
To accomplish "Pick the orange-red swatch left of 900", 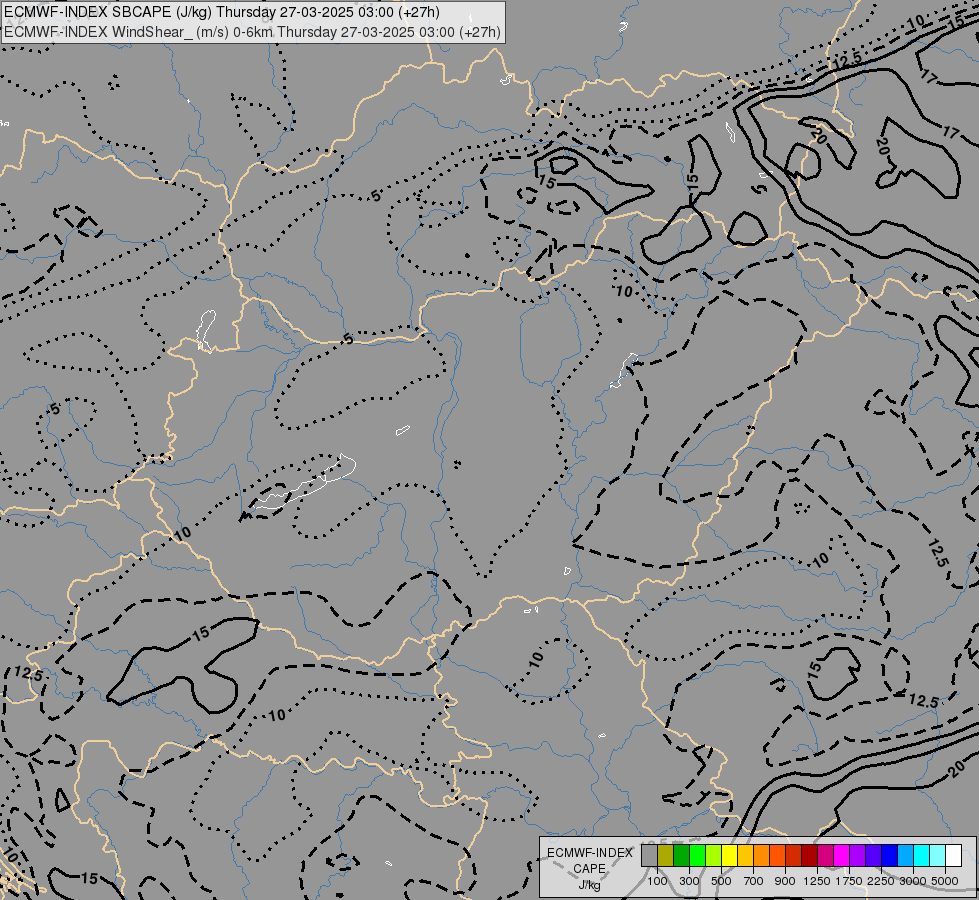I will (777, 855).
